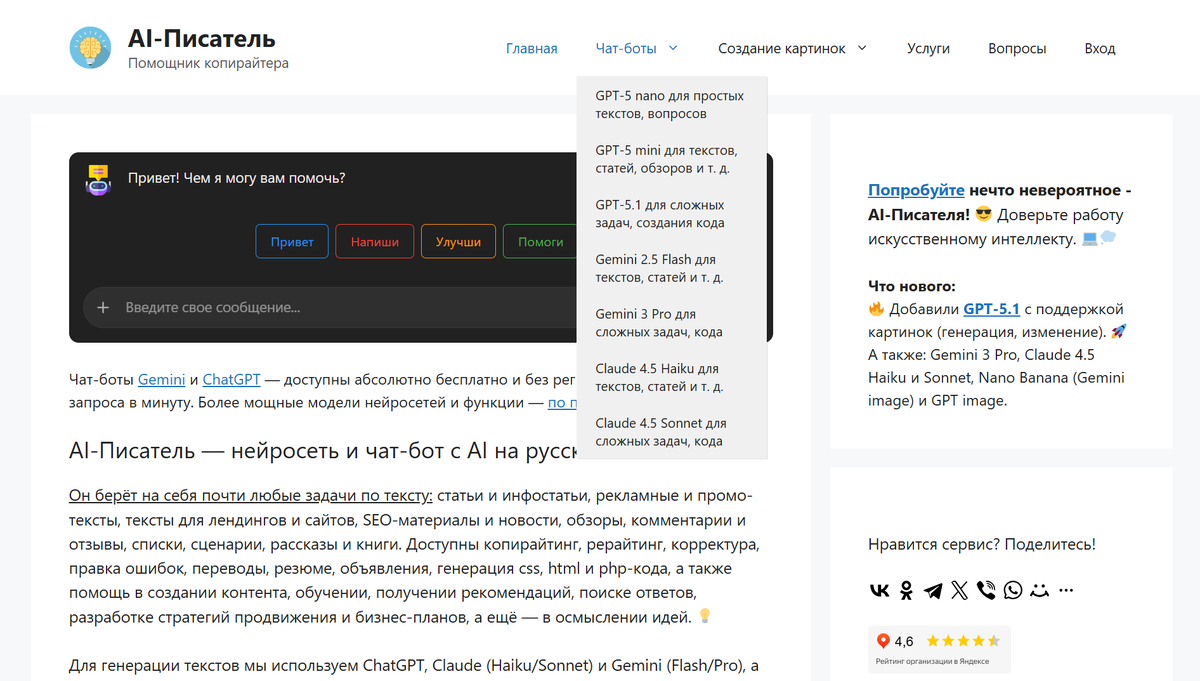Share the page via VK icon
This screenshot has height=681, width=1200.
pos(879,590)
